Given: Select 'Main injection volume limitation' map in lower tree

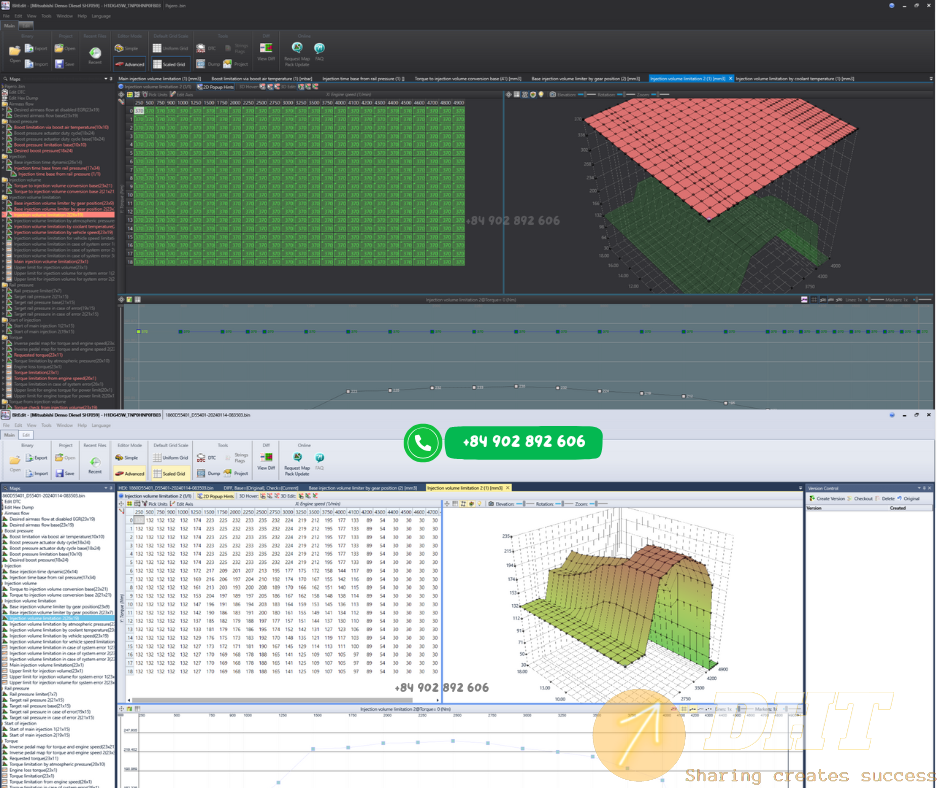Looking at the screenshot, I should (x=46, y=664).
